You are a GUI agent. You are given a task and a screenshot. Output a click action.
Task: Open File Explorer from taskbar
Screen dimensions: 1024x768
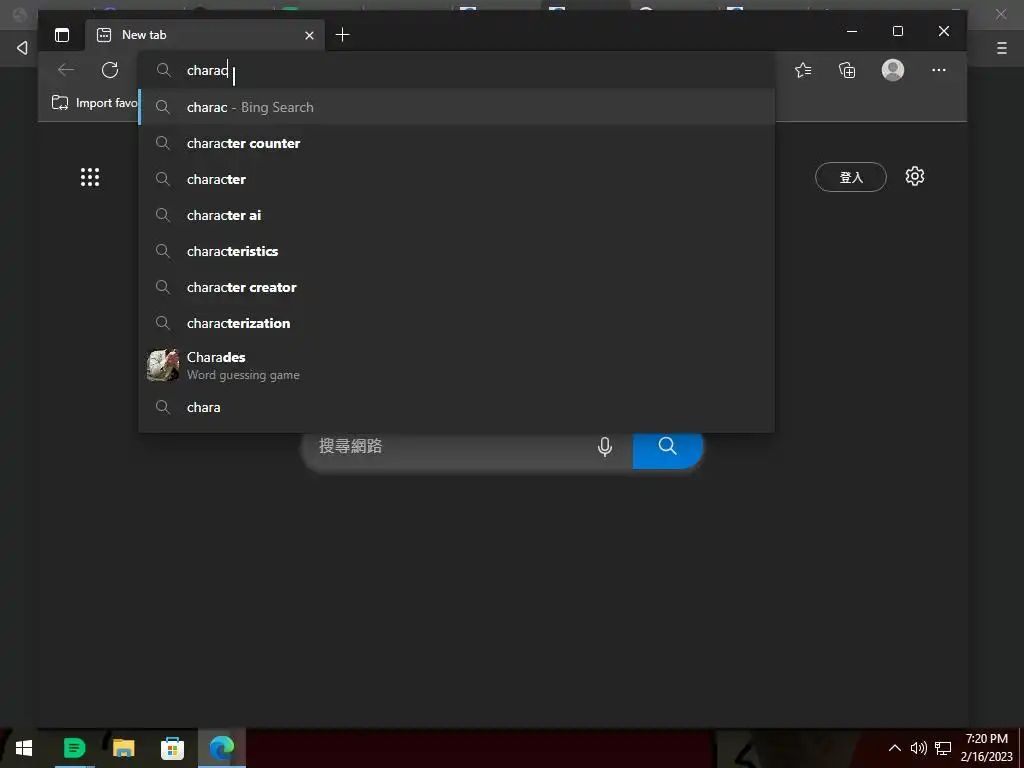(123, 748)
